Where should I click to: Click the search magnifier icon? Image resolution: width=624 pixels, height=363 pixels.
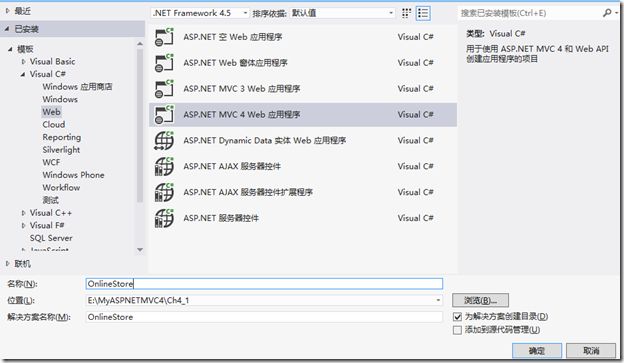607,13
